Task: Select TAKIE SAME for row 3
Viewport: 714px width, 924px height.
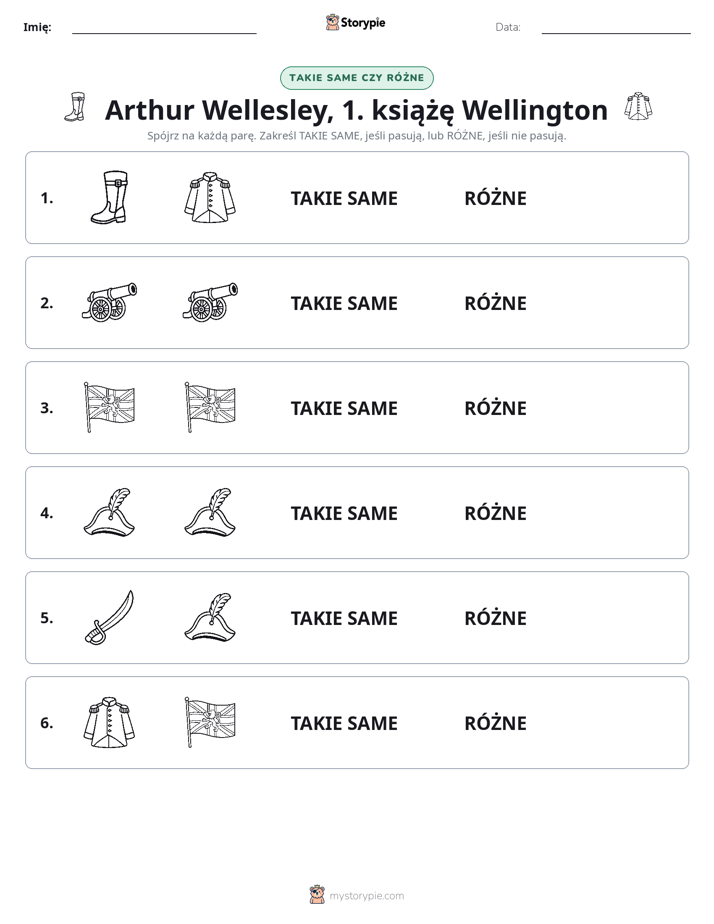Action: coord(344,408)
